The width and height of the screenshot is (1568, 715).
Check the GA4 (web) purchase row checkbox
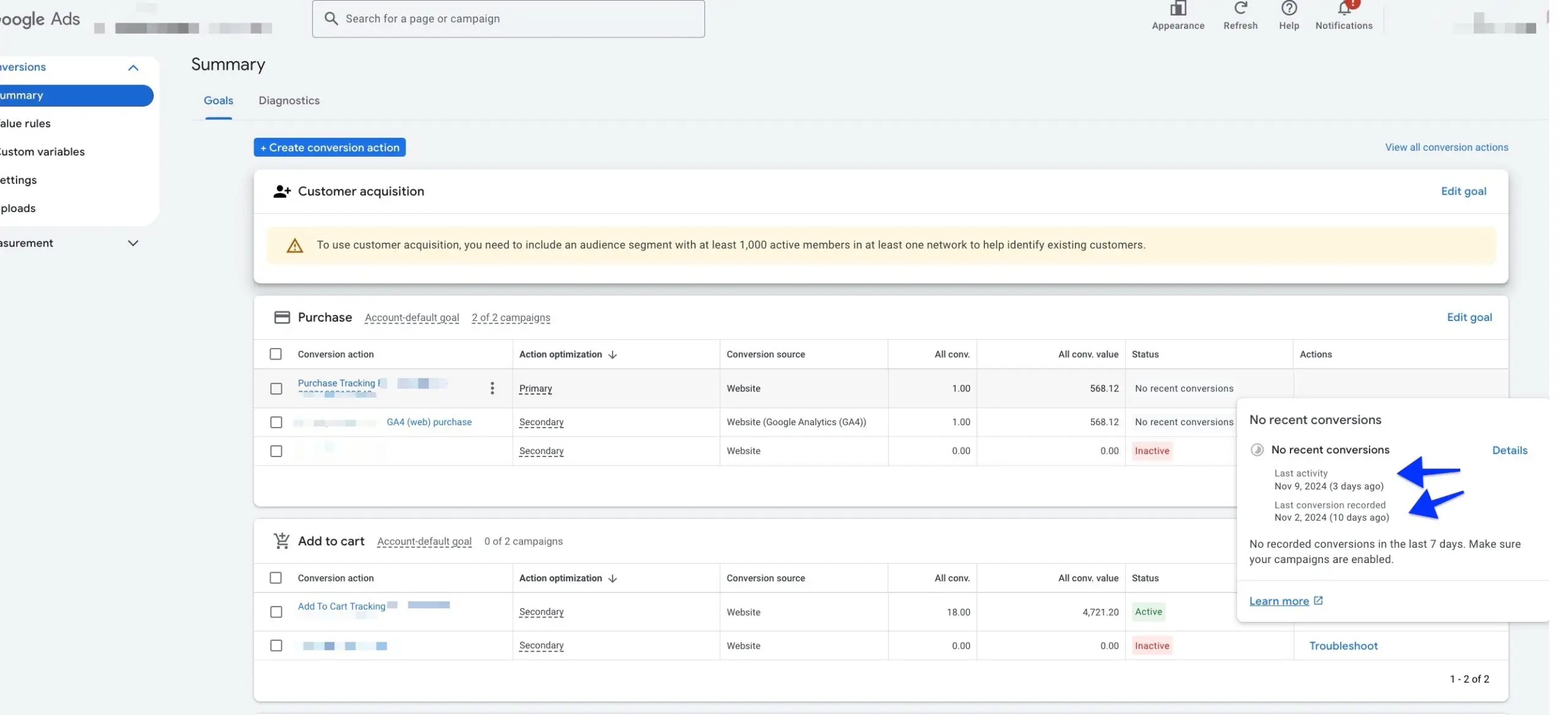coord(276,422)
